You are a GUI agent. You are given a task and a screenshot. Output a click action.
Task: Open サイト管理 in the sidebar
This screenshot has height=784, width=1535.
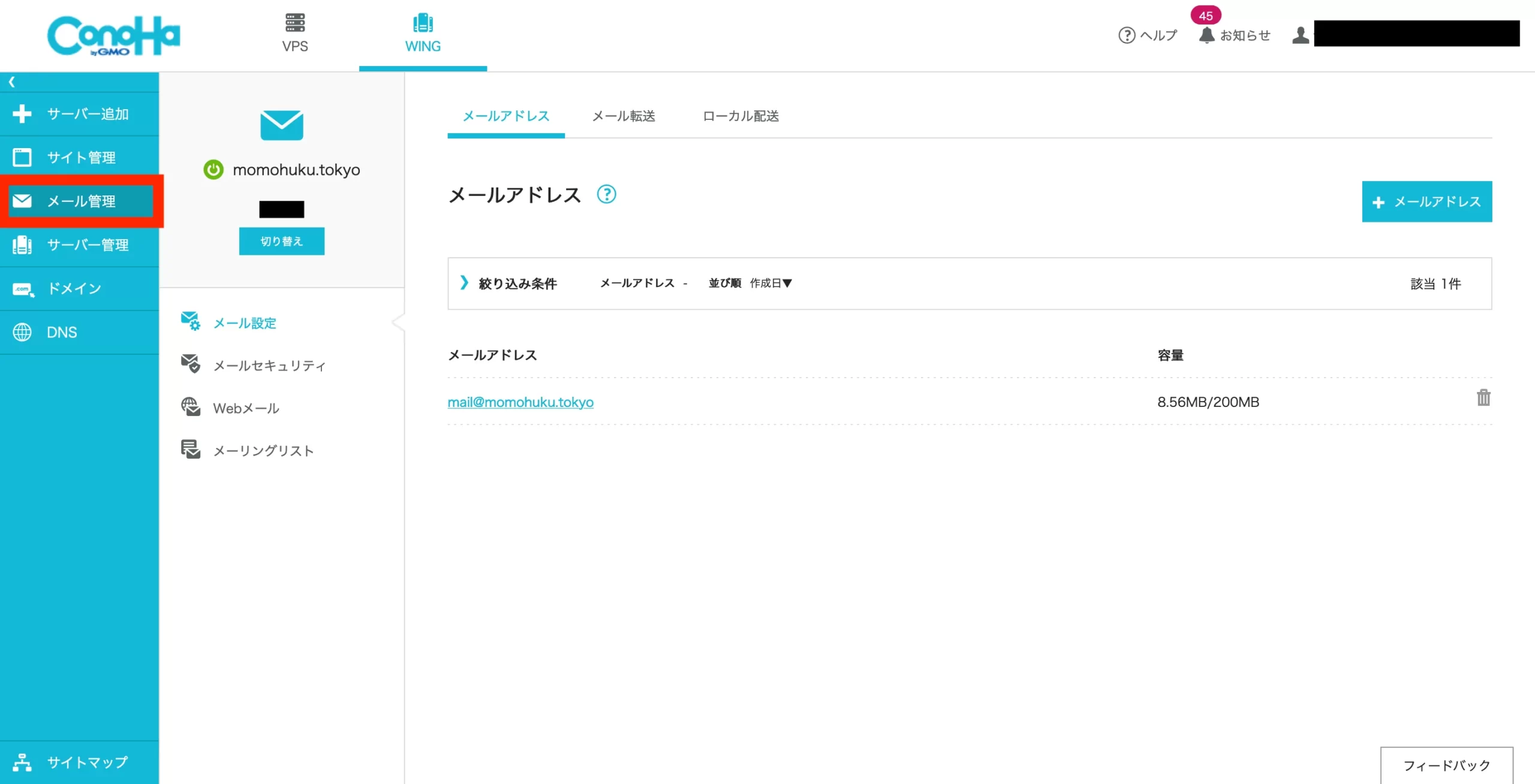point(79,158)
